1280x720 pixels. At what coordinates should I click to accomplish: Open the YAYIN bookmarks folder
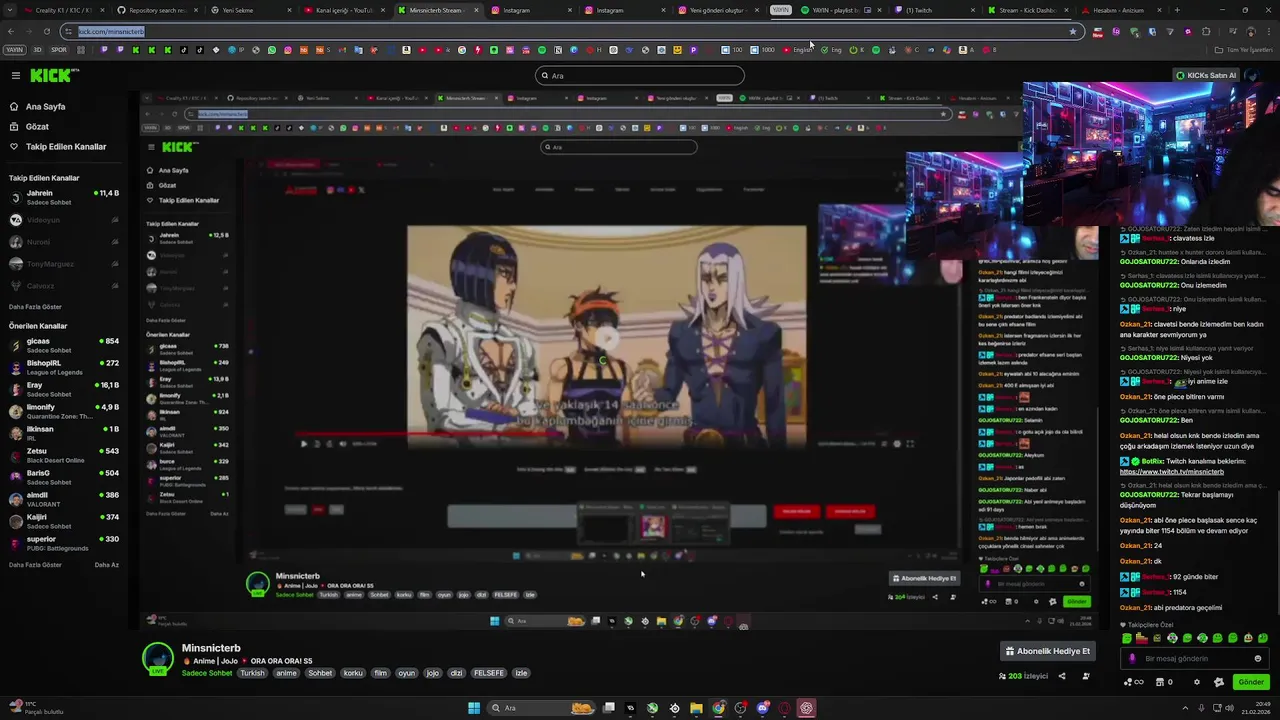tap(15, 50)
